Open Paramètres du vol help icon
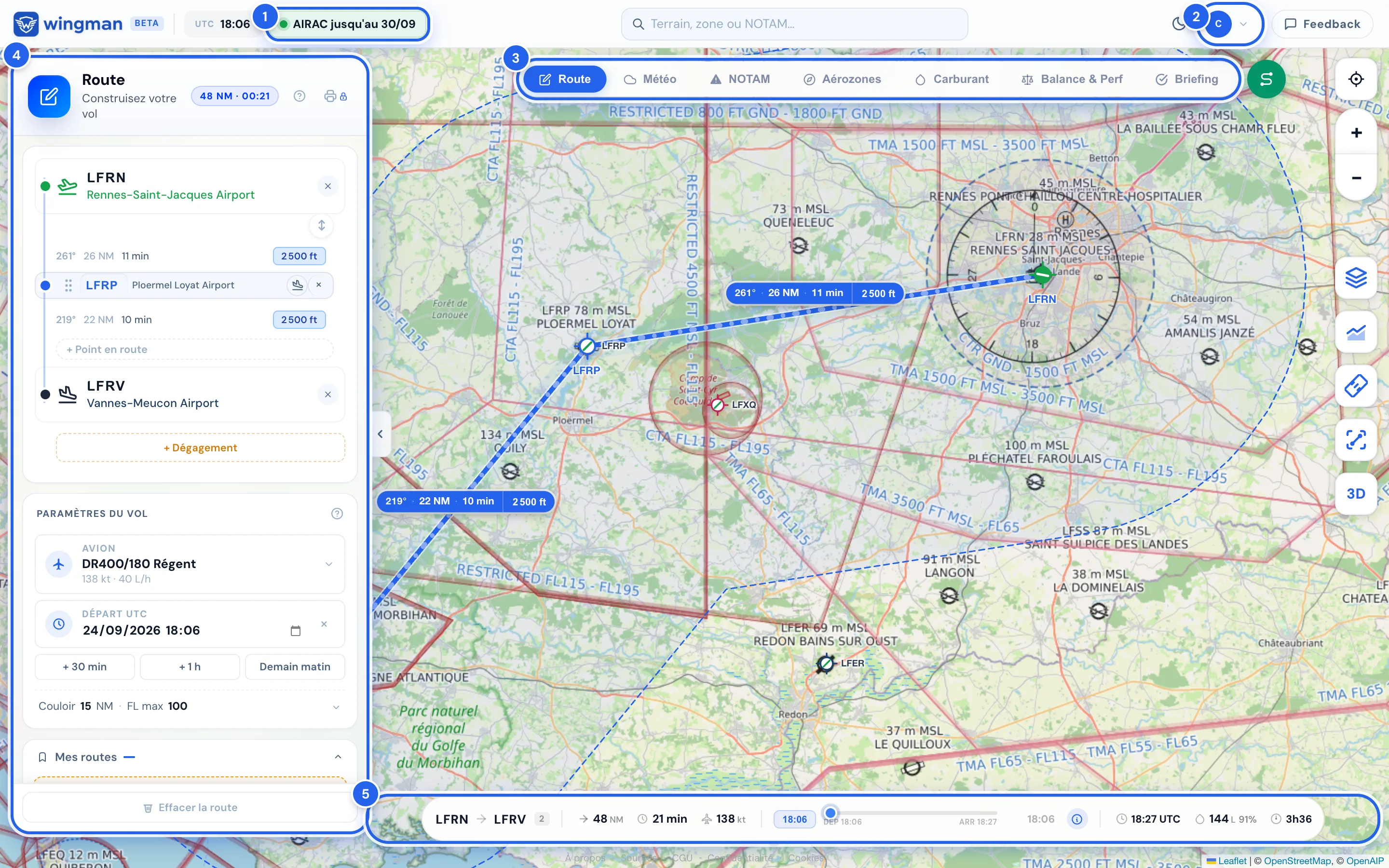 (x=337, y=513)
